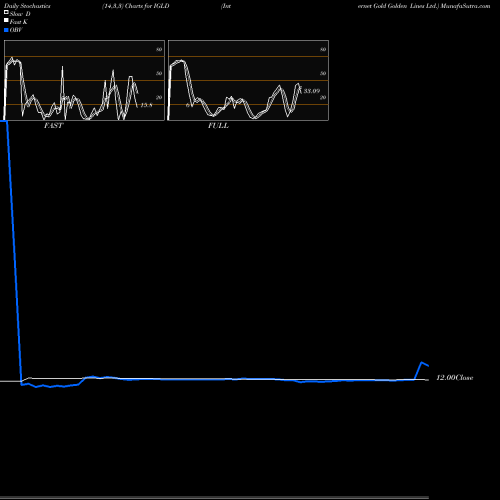This screenshot has height=500, width=500.
Task: Click the 80 level in FAST chart
Action: (159, 49)
